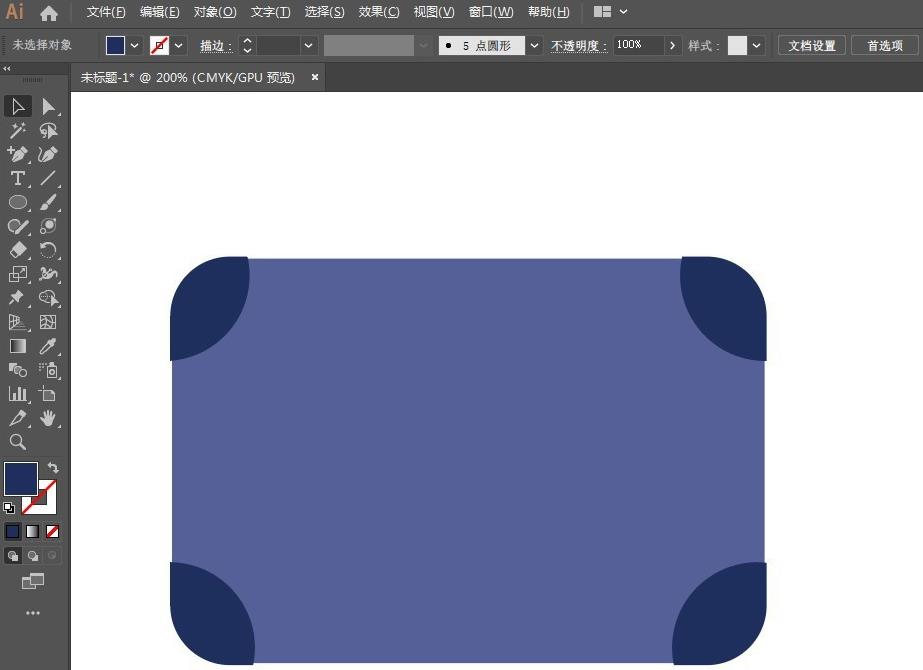Swap fill and stroke colors
Viewport: 923px width, 670px height.
[x=53, y=467]
